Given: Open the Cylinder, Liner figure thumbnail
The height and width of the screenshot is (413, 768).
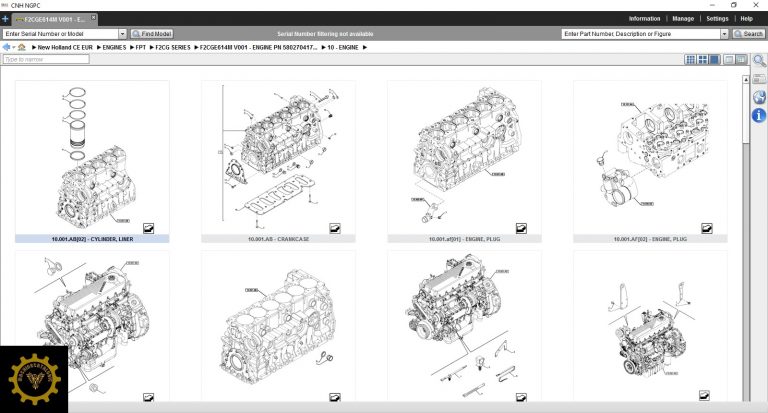Looking at the screenshot, I should 92,158.
